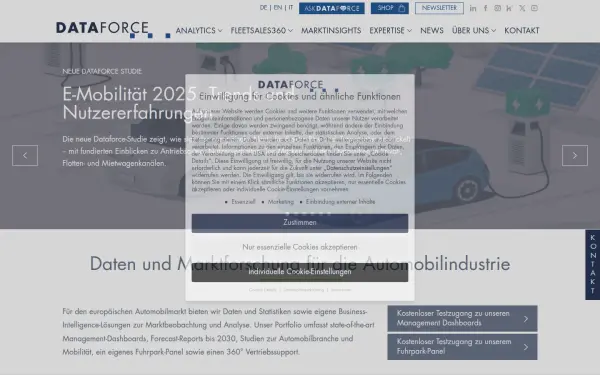Expand the Fleetsales360 menu chevron

(290, 31)
